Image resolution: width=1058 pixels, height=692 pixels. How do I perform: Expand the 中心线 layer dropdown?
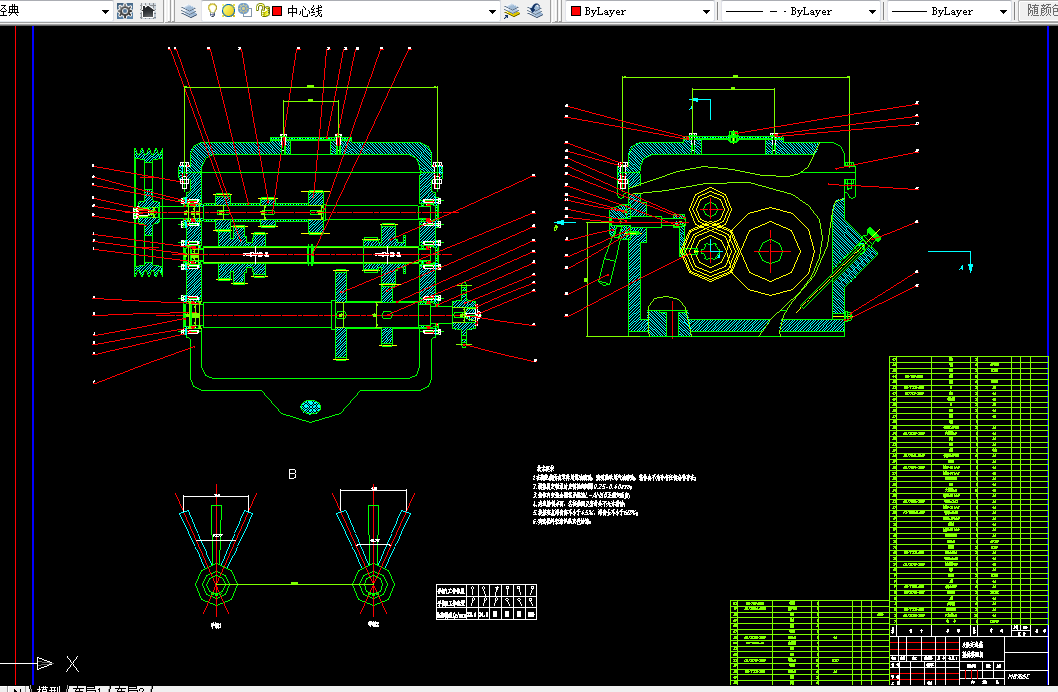tap(492, 12)
